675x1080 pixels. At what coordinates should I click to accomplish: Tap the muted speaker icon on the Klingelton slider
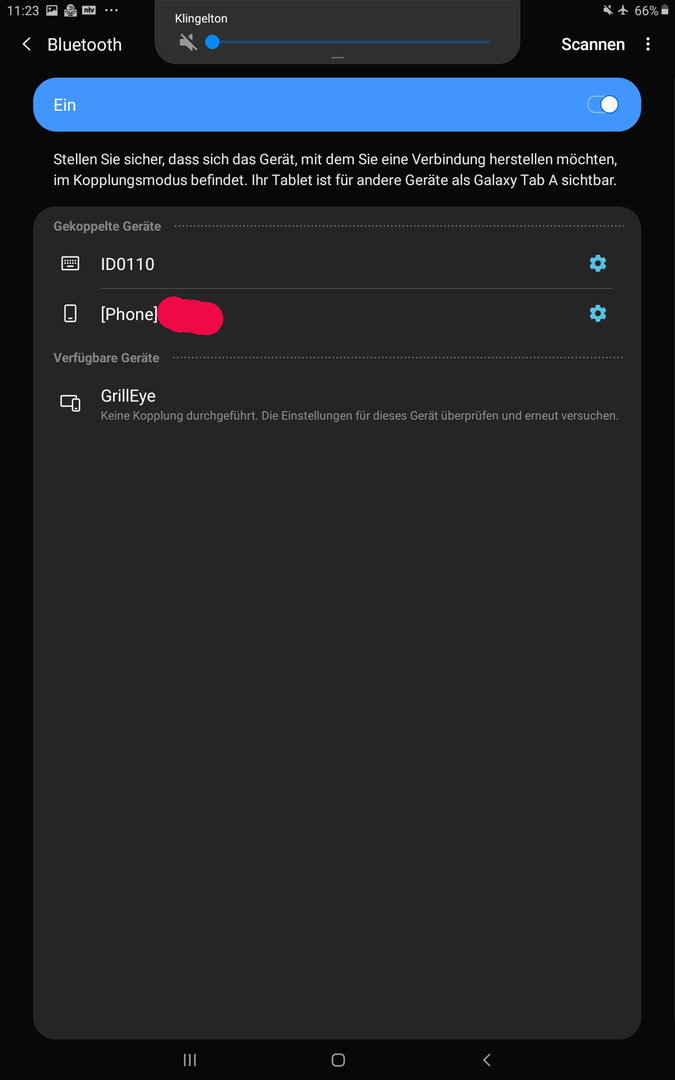pos(188,42)
